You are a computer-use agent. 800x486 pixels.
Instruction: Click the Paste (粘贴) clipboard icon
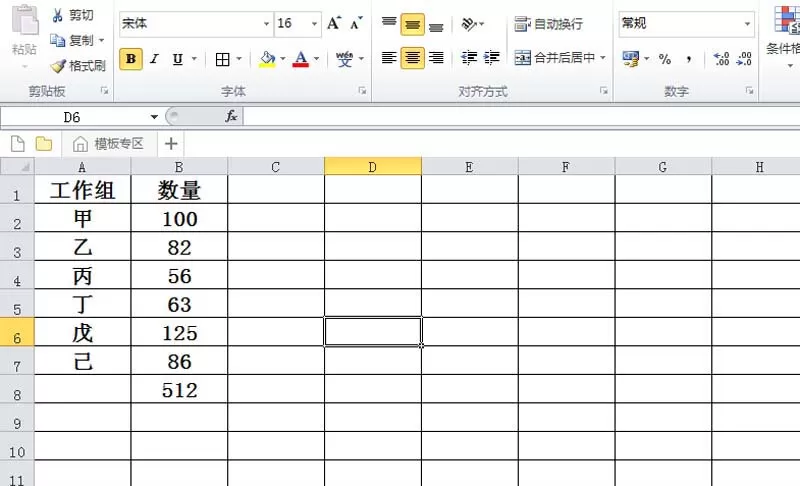point(24,21)
